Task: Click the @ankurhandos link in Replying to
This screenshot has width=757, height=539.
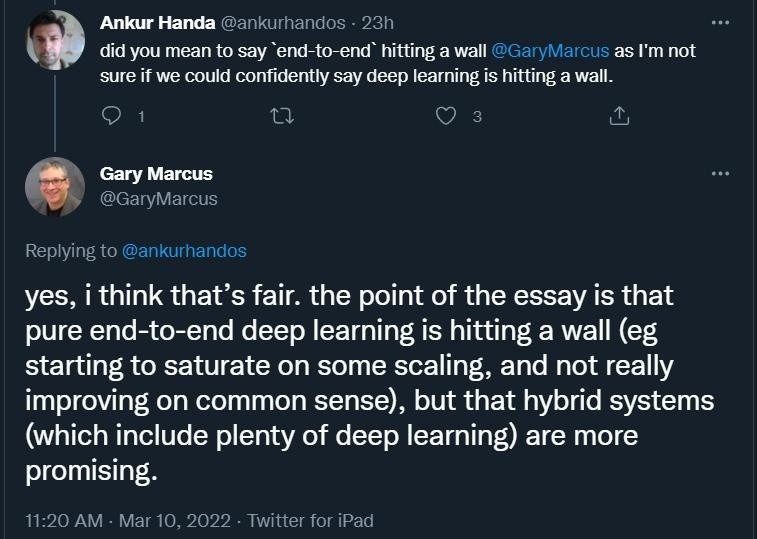Action: (183, 250)
